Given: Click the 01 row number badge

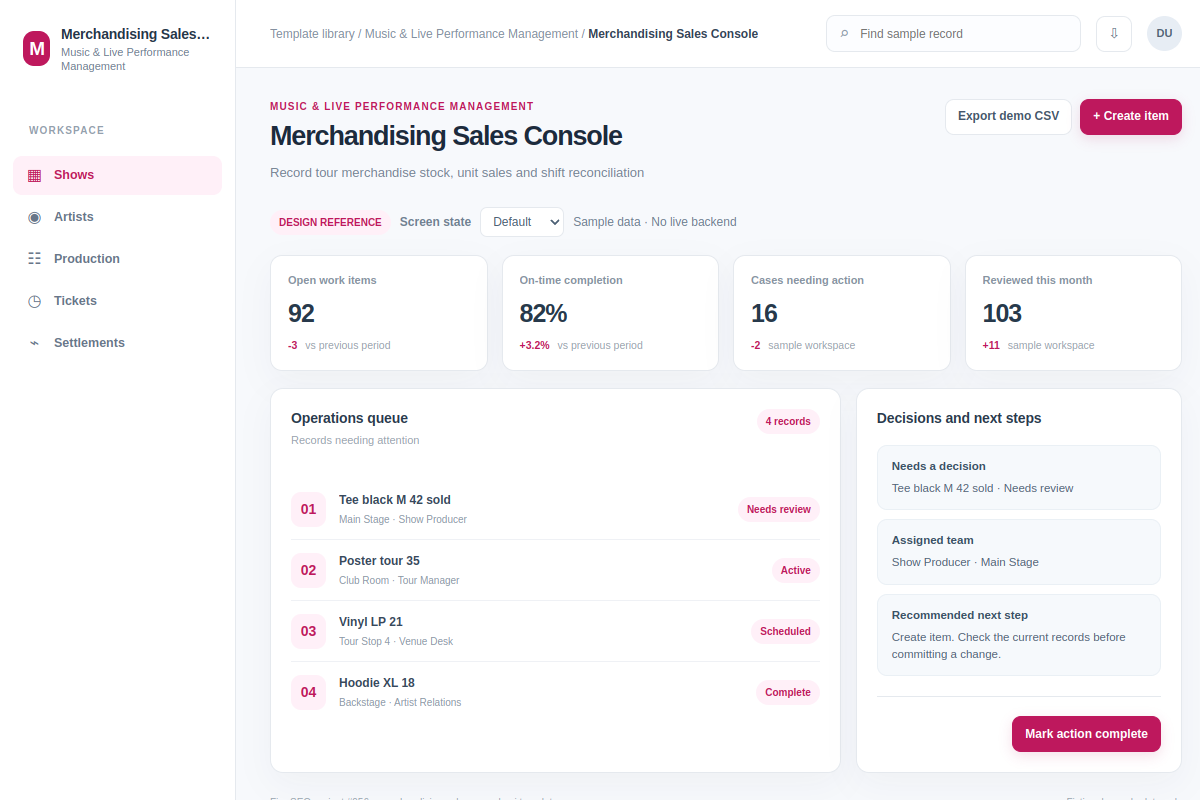Looking at the screenshot, I should (x=308, y=509).
